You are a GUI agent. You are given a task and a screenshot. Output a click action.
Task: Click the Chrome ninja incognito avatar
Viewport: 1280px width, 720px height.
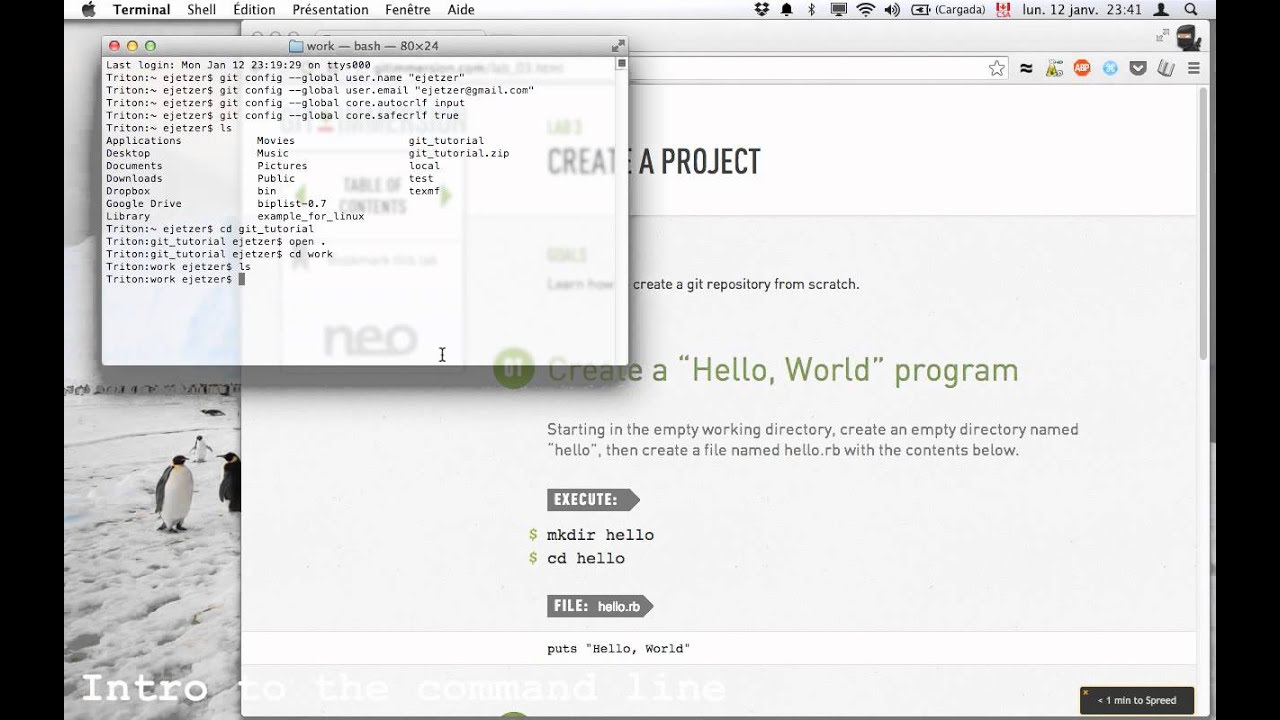(1188, 37)
